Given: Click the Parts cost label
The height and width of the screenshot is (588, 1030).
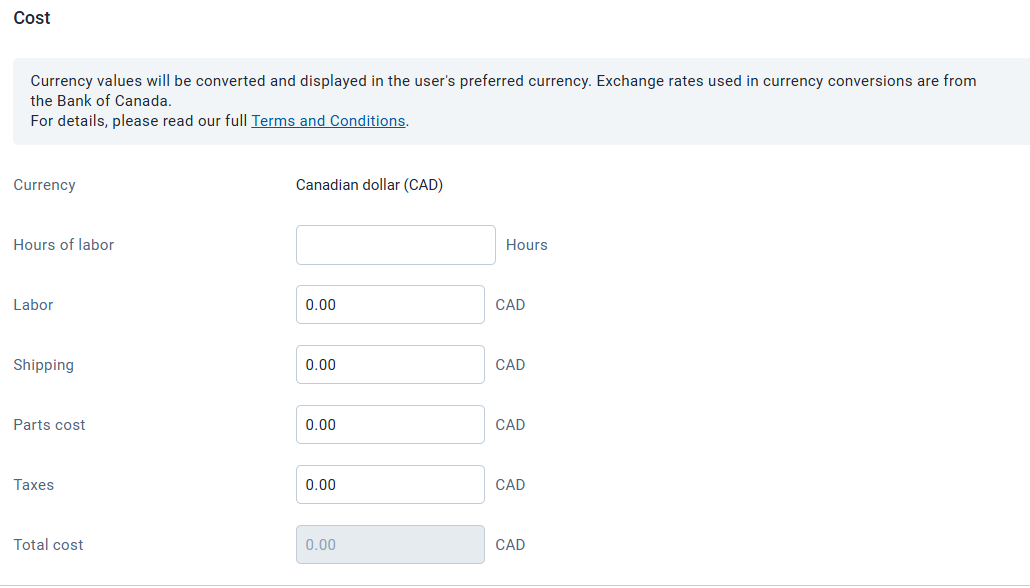Looking at the screenshot, I should [x=49, y=425].
